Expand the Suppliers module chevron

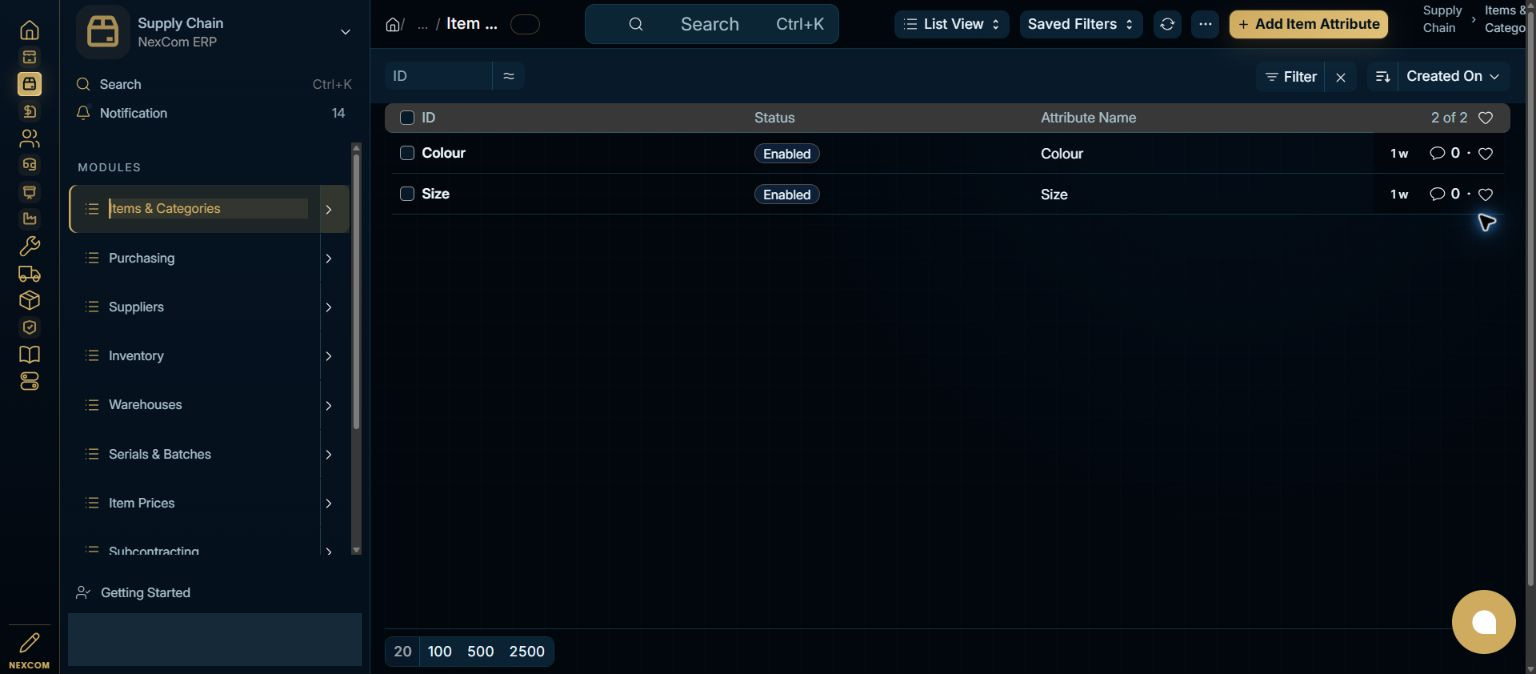pyautogui.click(x=328, y=308)
